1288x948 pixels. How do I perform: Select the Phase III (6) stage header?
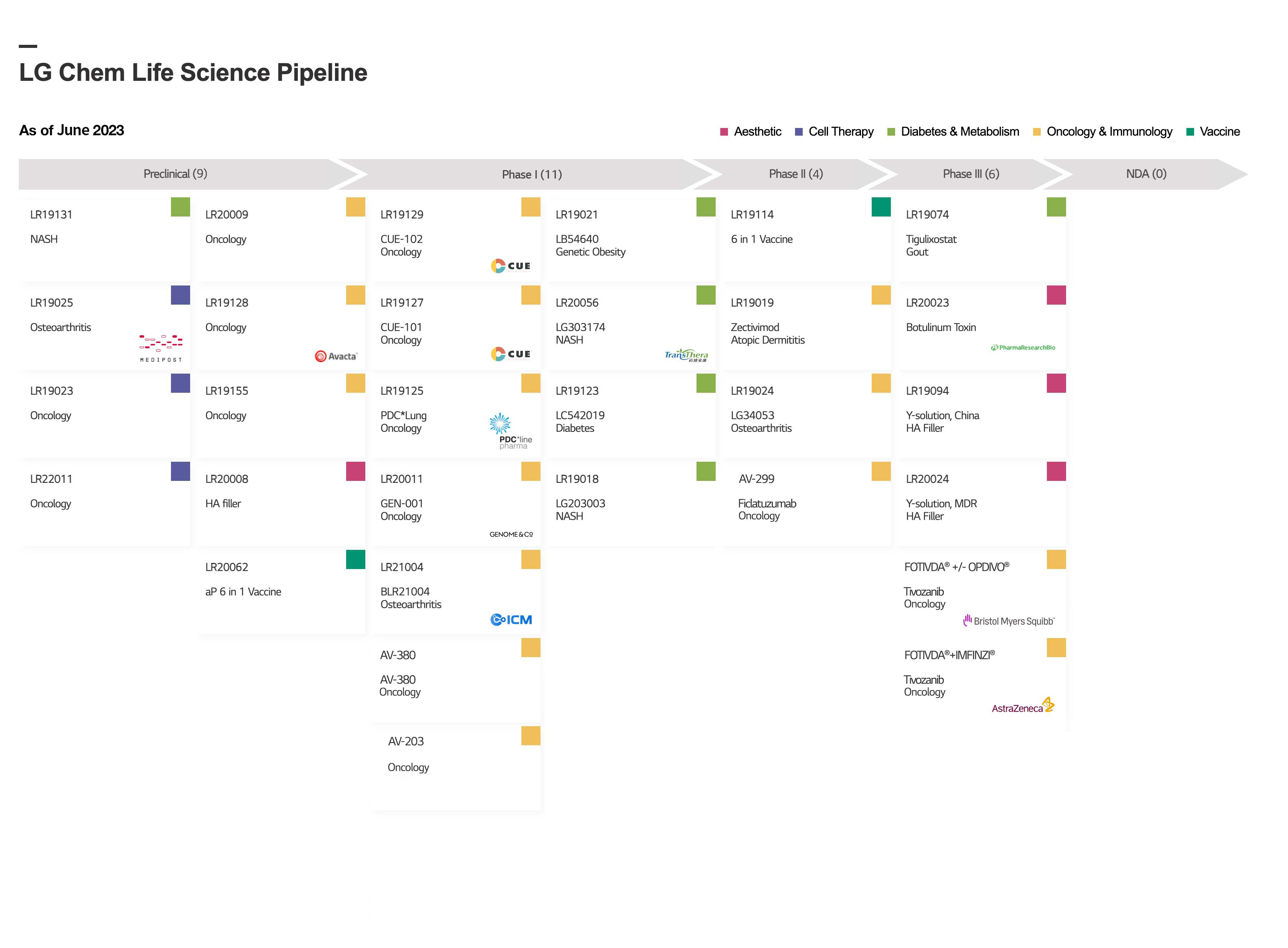coord(971,174)
